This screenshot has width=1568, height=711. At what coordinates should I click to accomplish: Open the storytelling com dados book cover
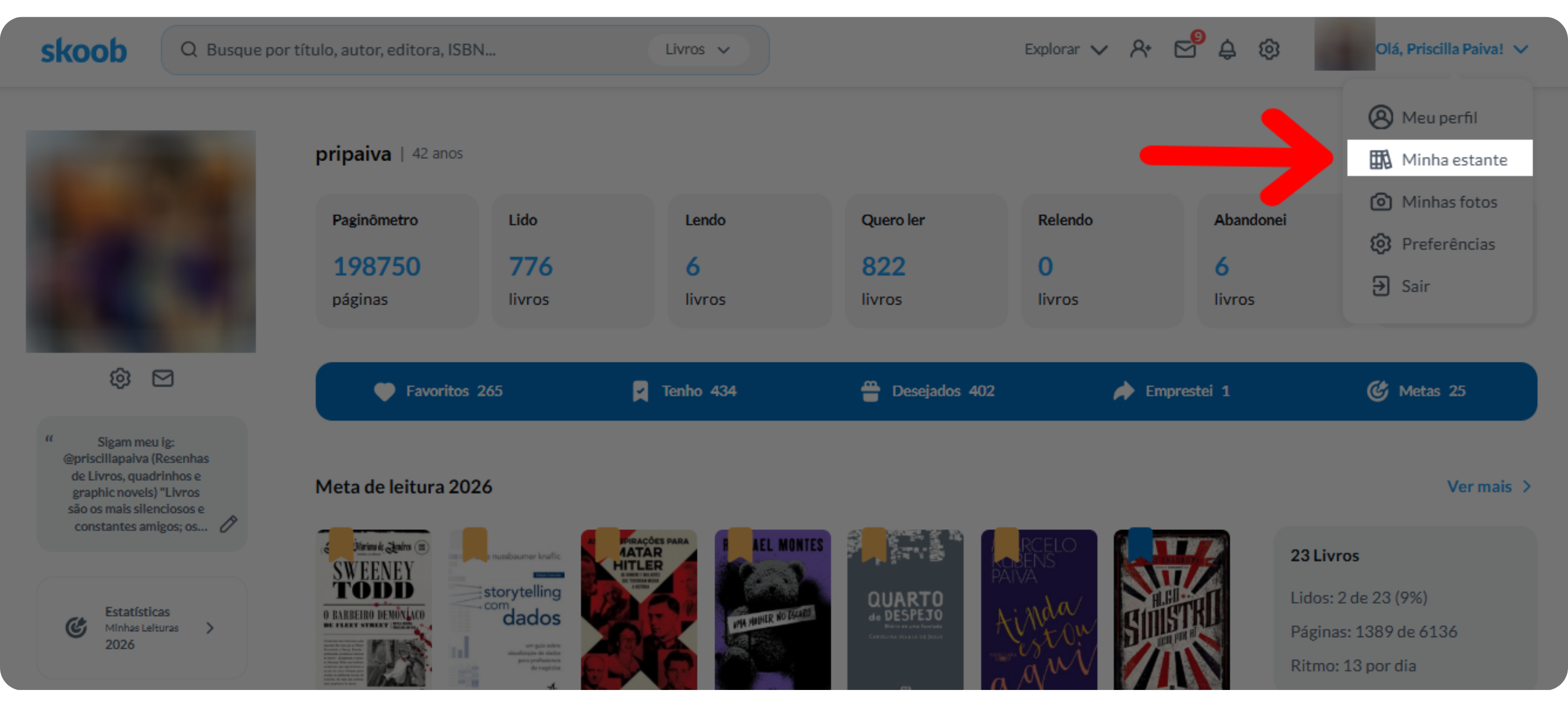pyautogui.click(x=507, y=610)
